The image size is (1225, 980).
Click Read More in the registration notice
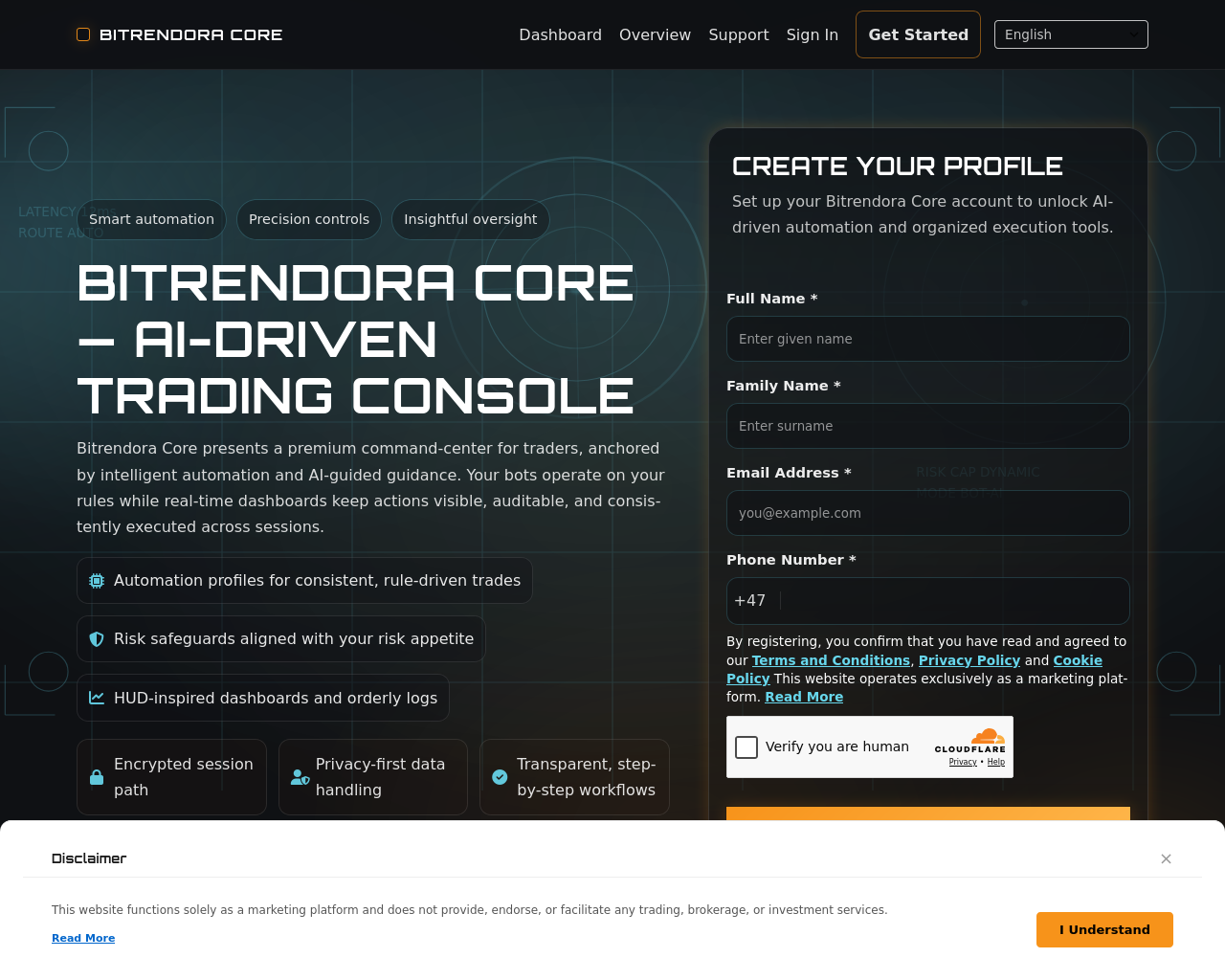pyautogui.click(x=804, y=697)
